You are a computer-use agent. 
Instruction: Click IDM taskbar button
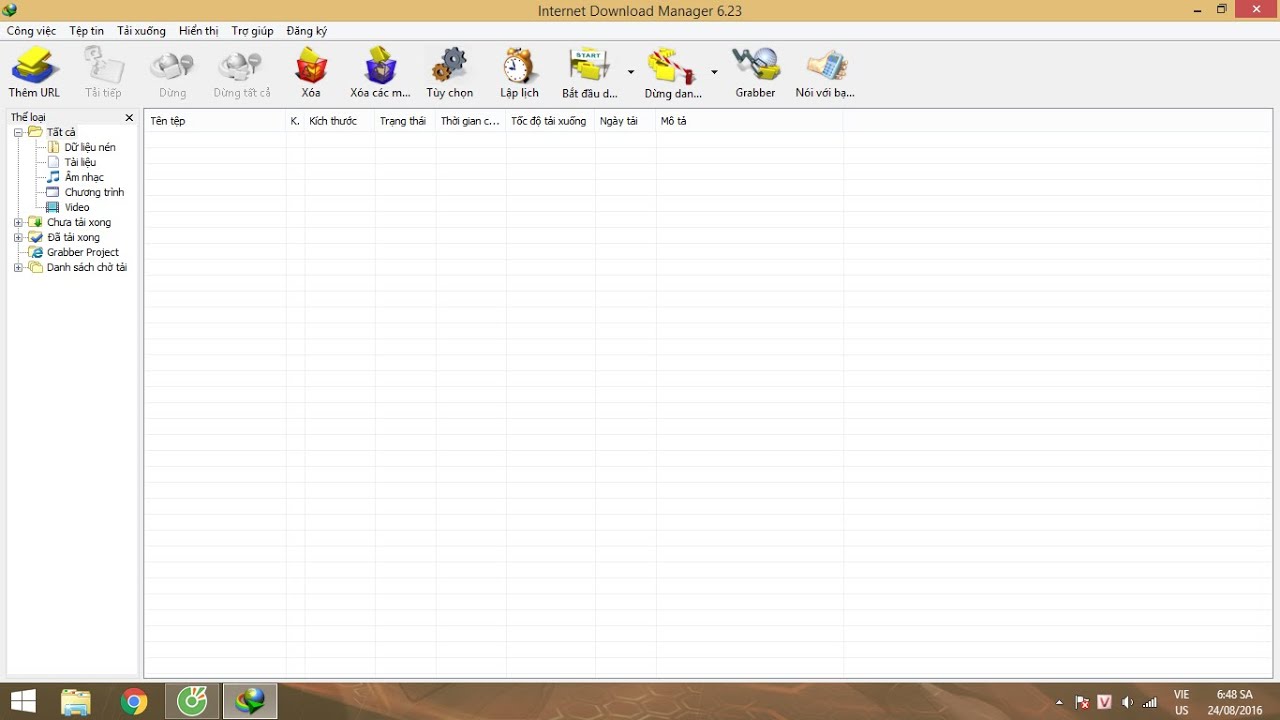click(249, 701)
